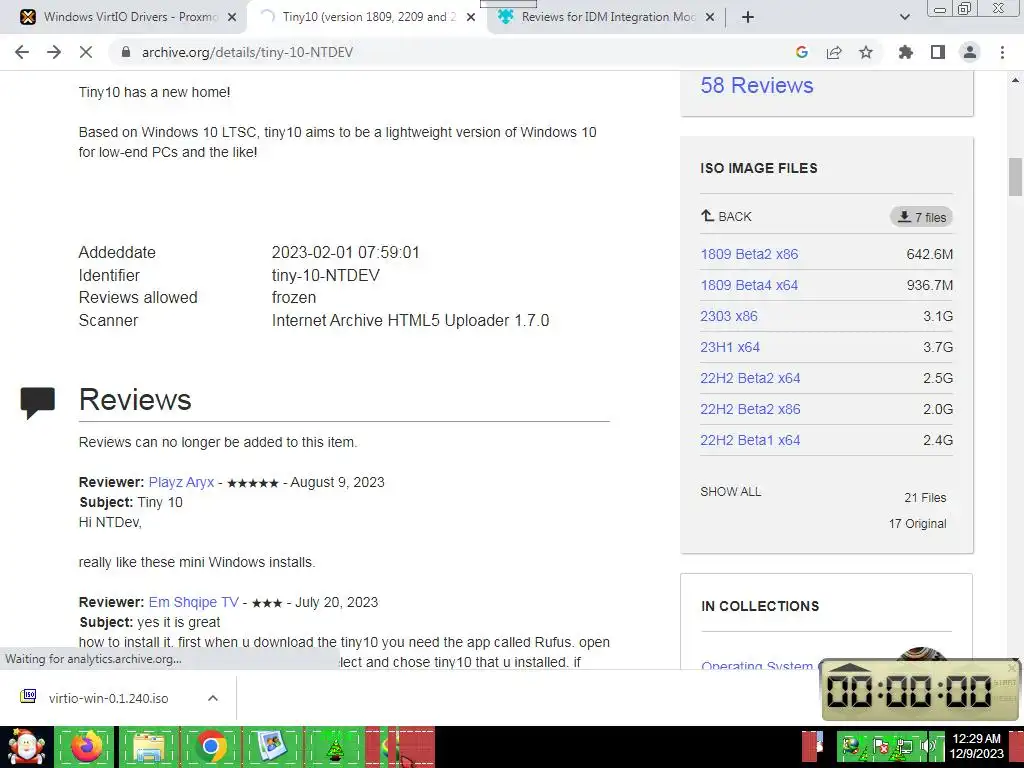
Task: Open the Extensions puzzle icon
Action: pyautogui.click(x=906, y=52)
